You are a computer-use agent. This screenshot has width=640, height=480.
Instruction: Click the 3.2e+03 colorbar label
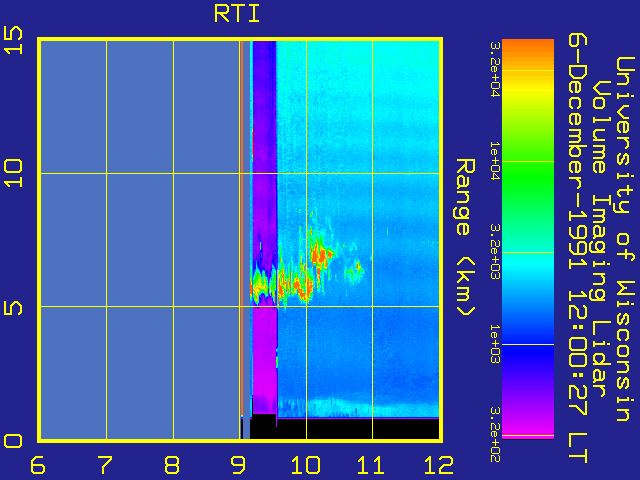pyautogui.click(x=495, y=251)
